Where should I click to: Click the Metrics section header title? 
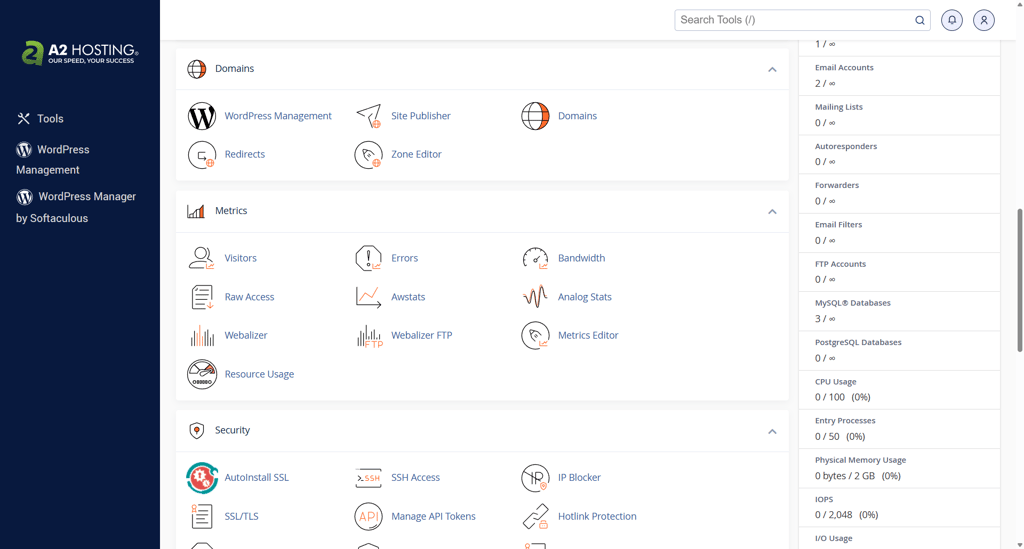pos(231,211)
